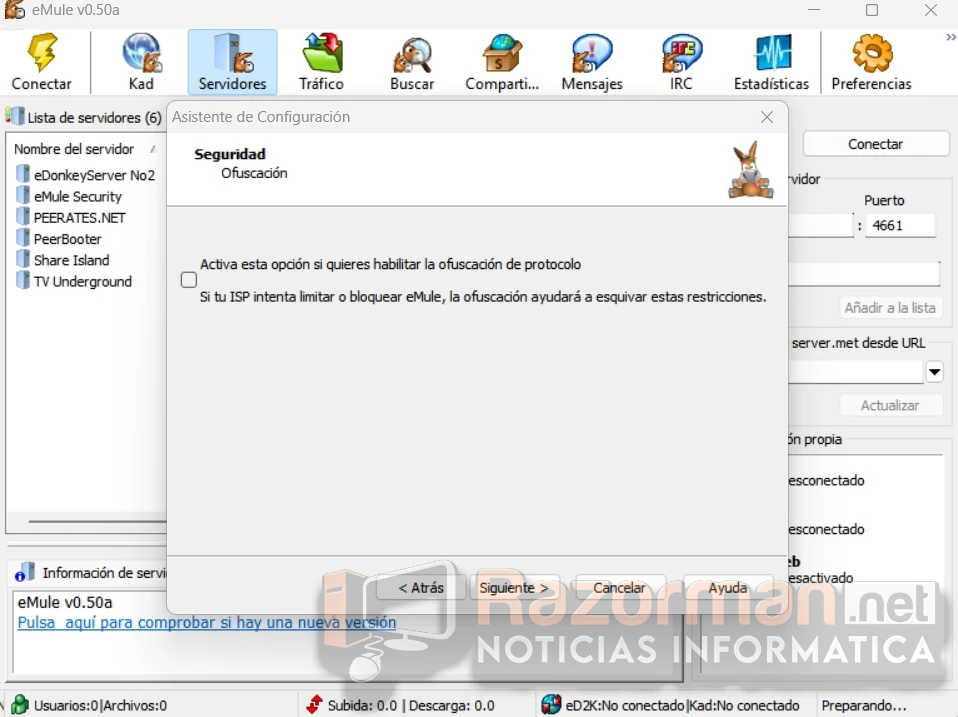This screenshot has width=958, height=717.
Task: Click the Puerto field showing 4661
Action: click(x=901, y=225)
